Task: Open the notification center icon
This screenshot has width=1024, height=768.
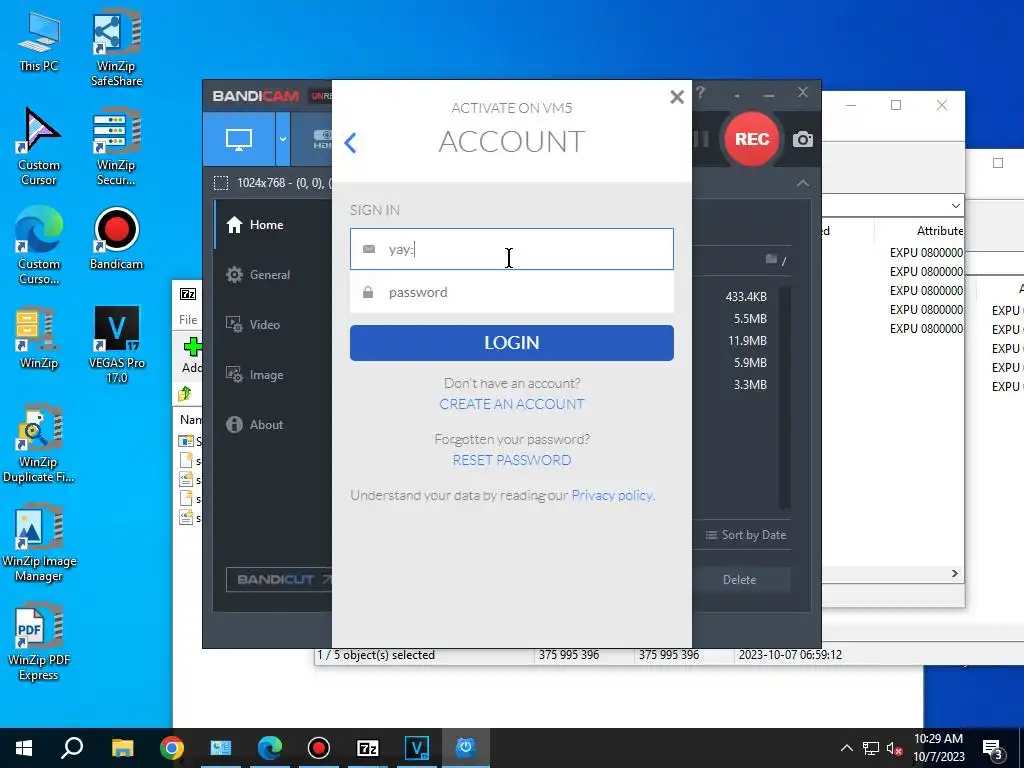Action: click(993, 749)
